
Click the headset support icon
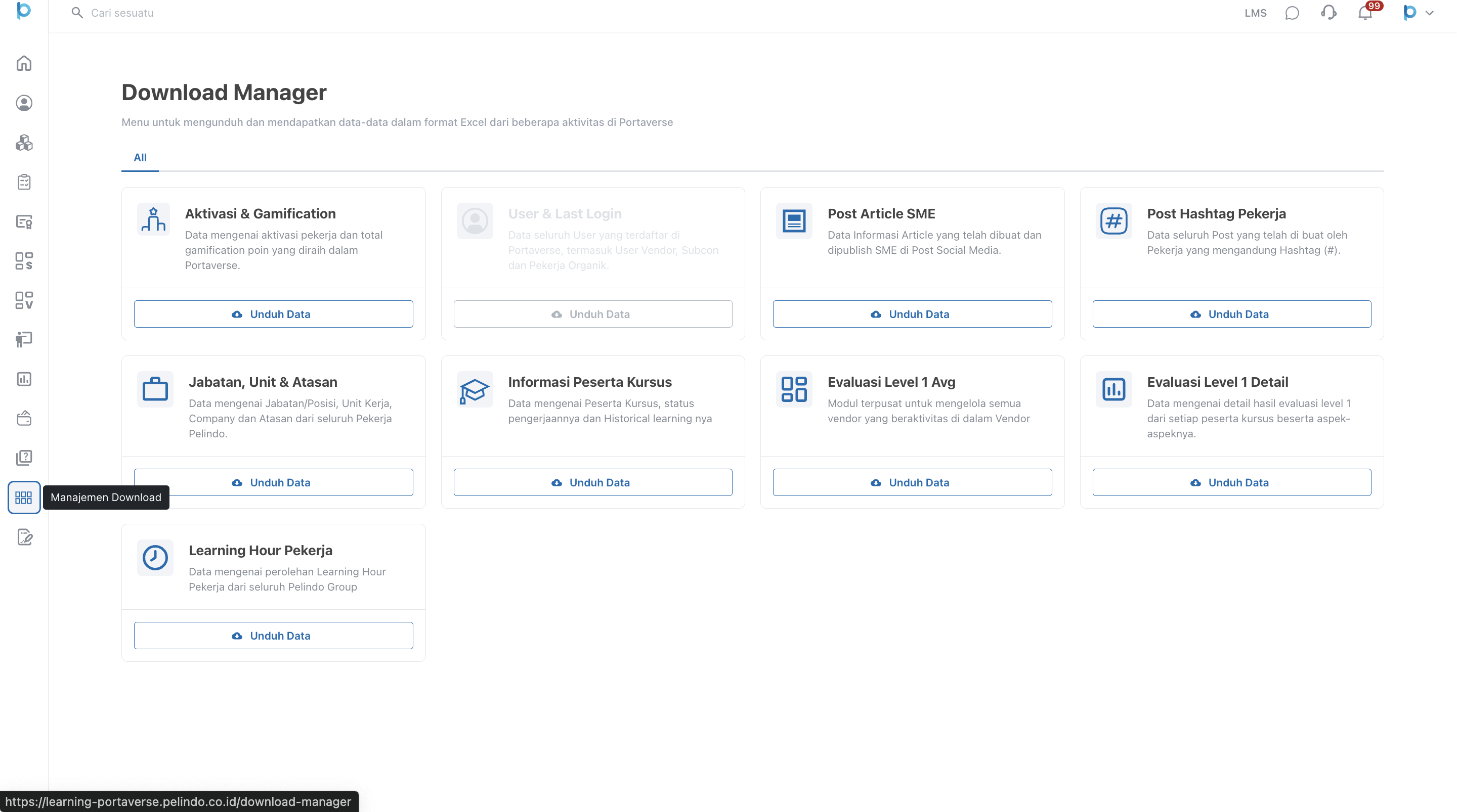(x=1329, y=13)
